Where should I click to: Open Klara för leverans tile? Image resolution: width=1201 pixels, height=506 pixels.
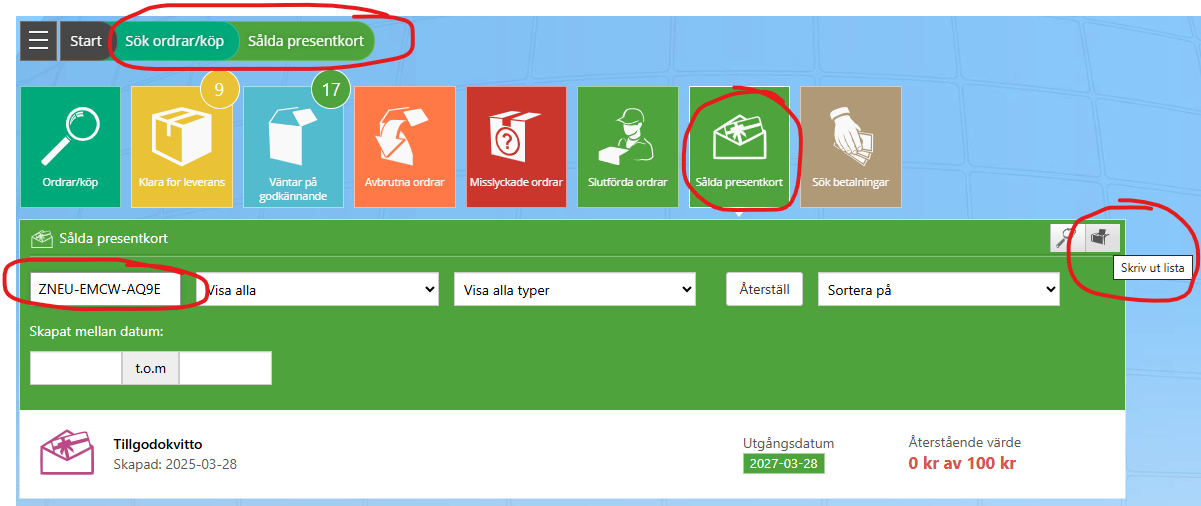pyautogui.click(x=182, y=147)
